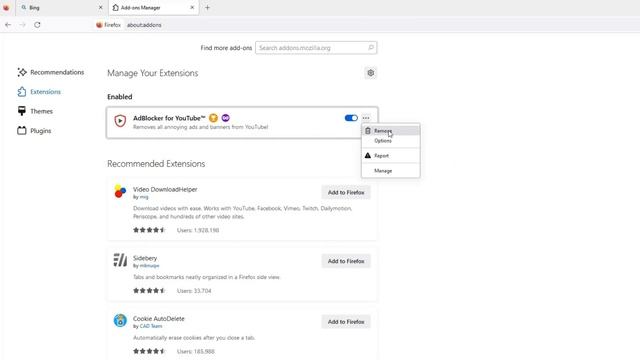Screen dimensions: 640x360
Task: Click the search magnifier icon
Action: 371,48
